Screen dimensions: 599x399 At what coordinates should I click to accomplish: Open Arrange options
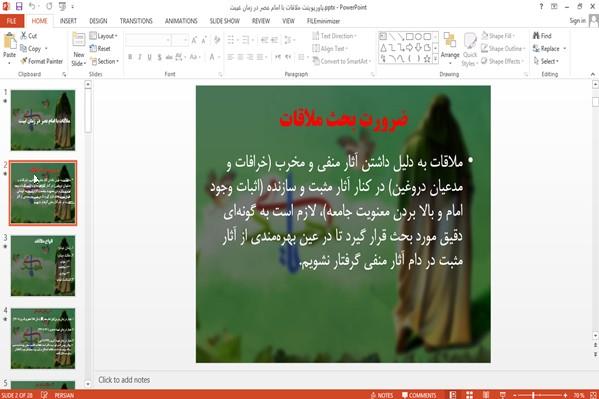450,48
